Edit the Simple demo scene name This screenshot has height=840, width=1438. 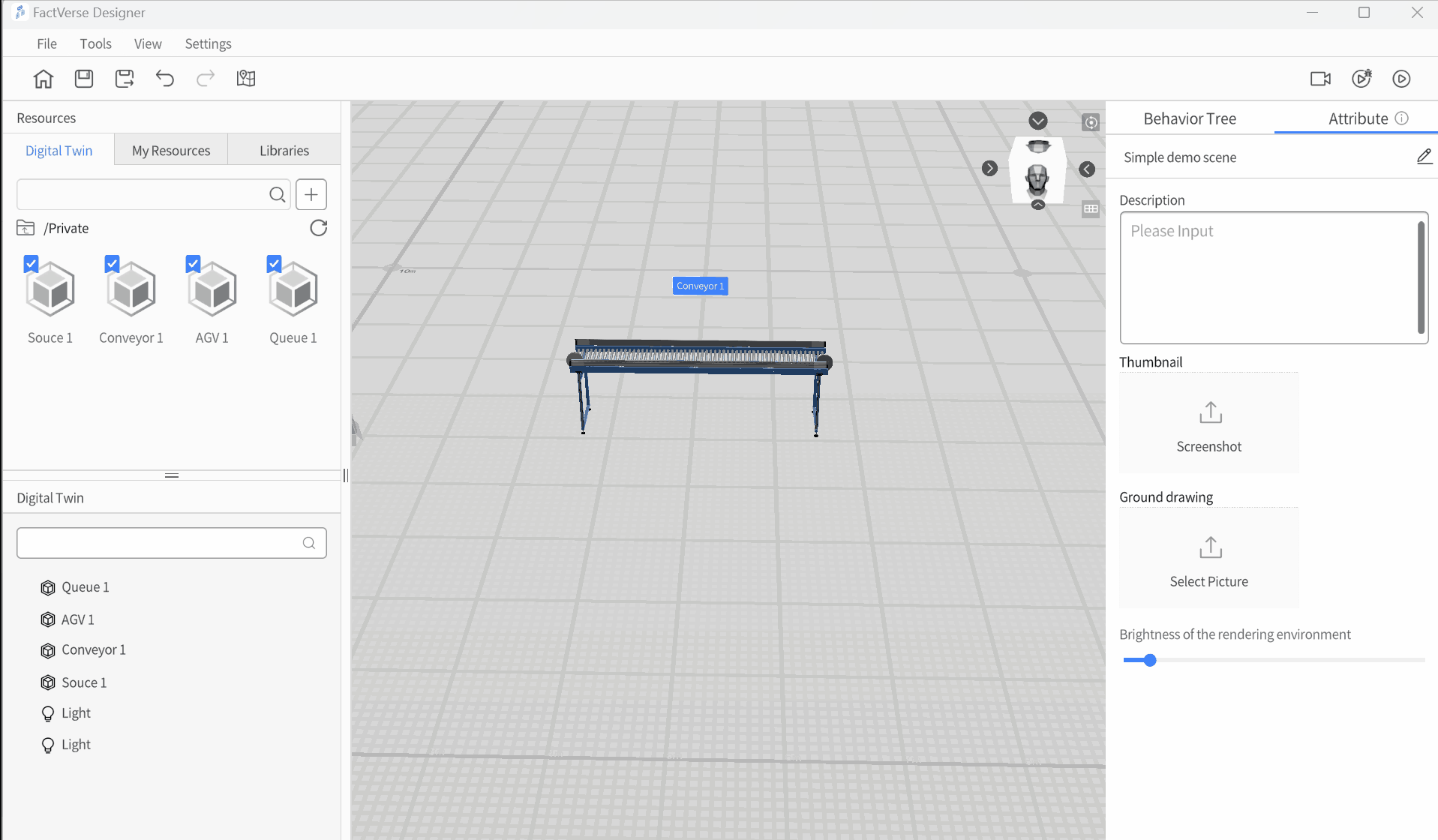tap(1424, 157)
